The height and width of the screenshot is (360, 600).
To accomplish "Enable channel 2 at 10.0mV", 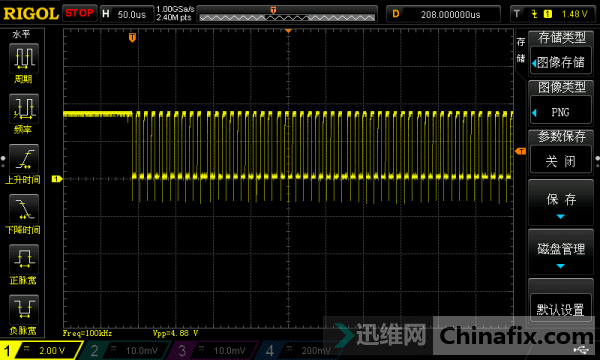I will (x=125, y=350).
